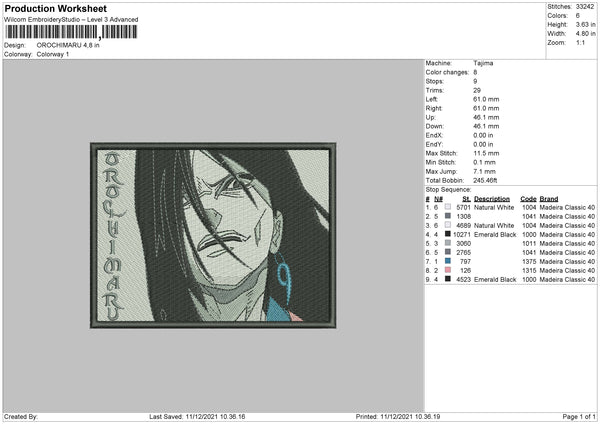Select the Color changes value 8
The height and width of the screenshot is (424, 600).
pos(475,72)
